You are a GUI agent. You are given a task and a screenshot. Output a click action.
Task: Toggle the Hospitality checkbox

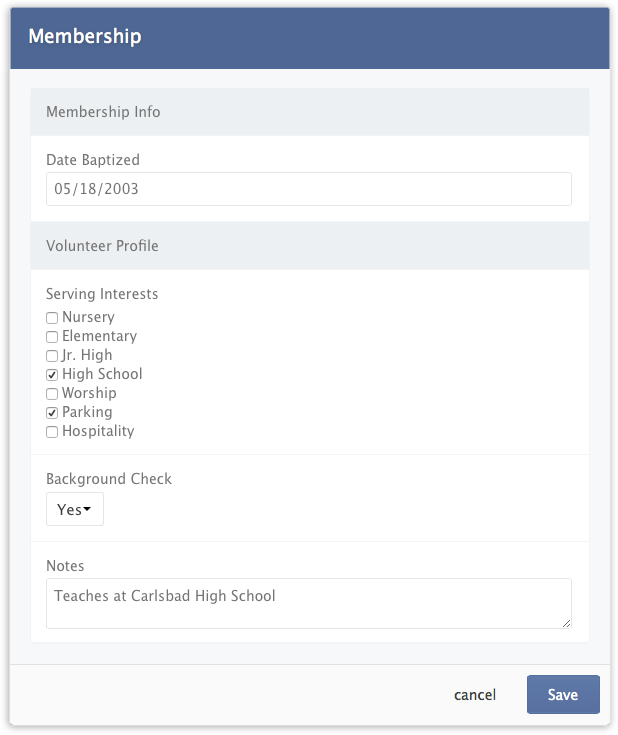pos(52,432)
